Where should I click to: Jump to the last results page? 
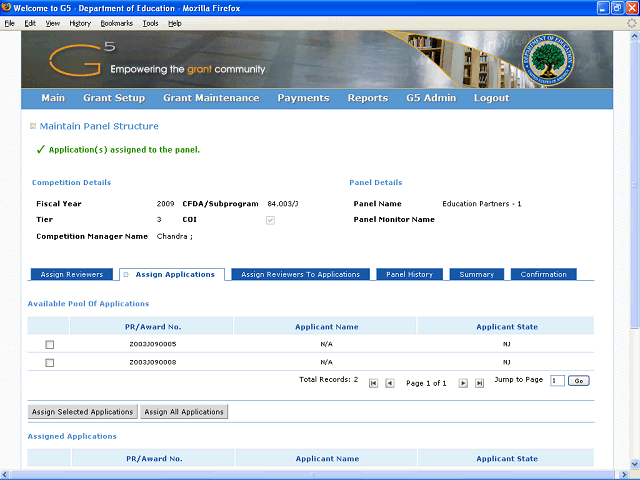(x=479, y=383)
